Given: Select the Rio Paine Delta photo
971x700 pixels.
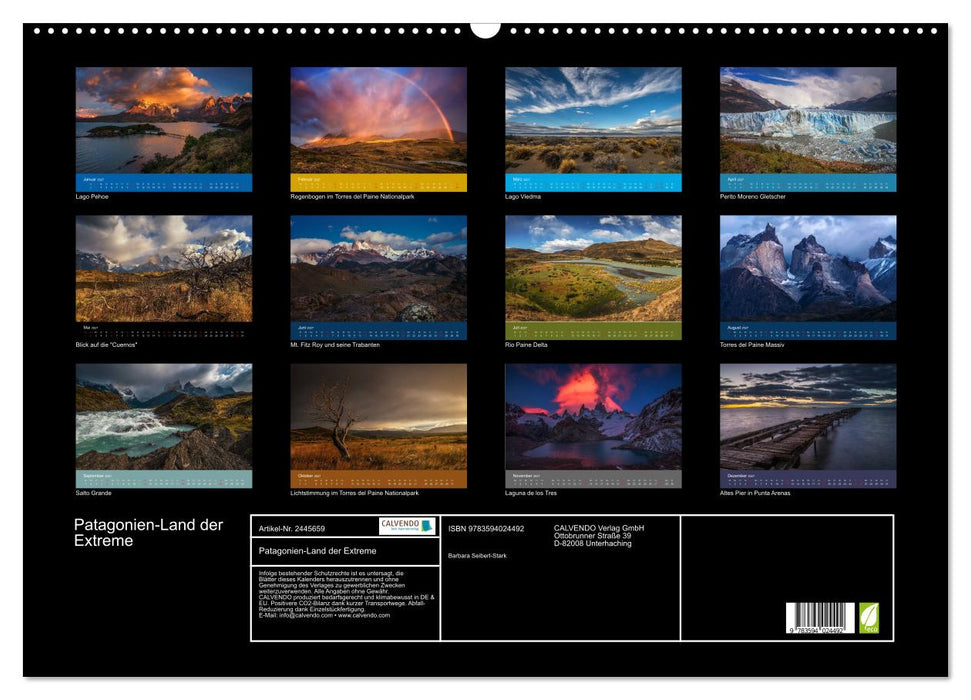Looking at the screenshot, I should click(593, 268).
